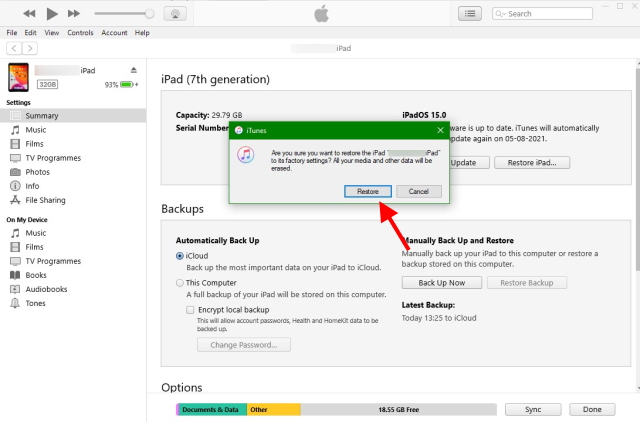
Task: Click the Other storage segment
Action: (274, 409)
